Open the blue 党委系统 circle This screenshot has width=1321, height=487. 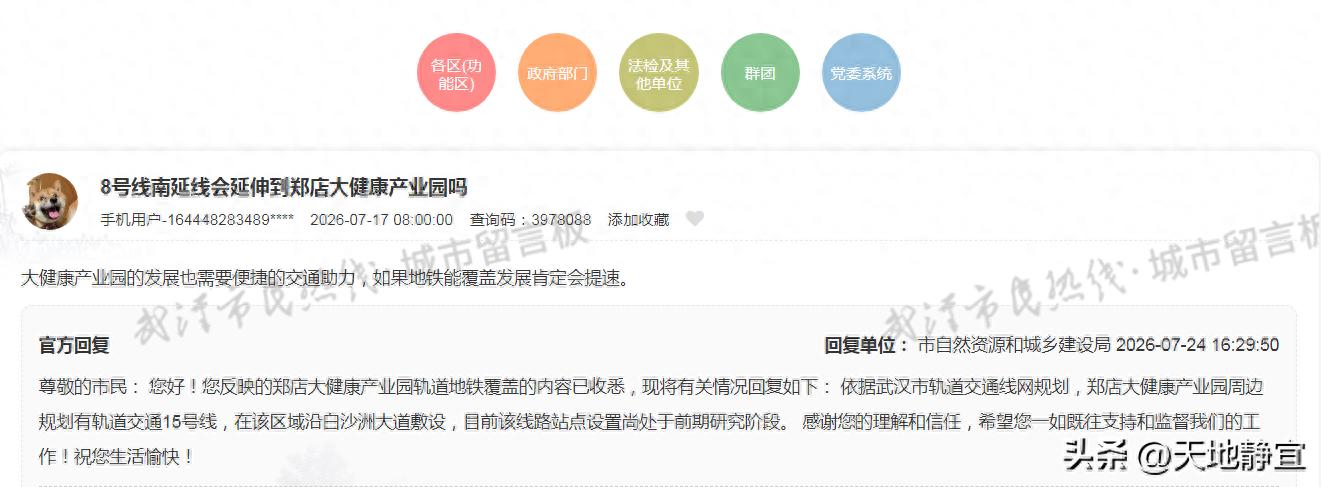tap(861, 73)
